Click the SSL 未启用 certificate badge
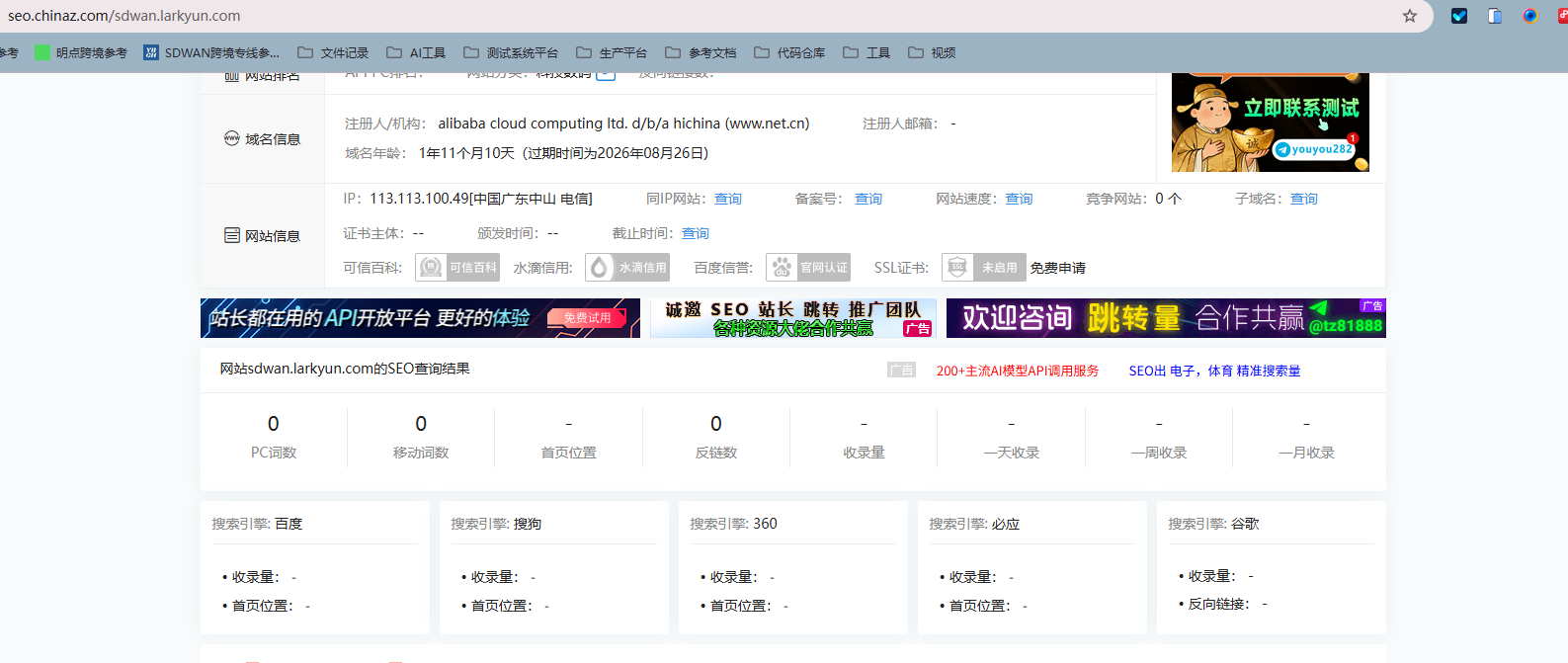This screenshot has width=1568, height=663. coord(984,268)
